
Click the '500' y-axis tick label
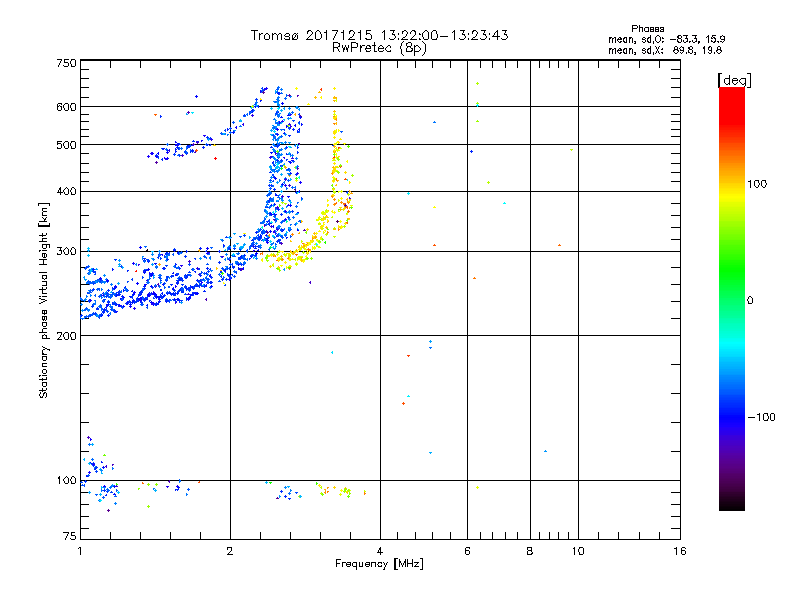[66, 145]
